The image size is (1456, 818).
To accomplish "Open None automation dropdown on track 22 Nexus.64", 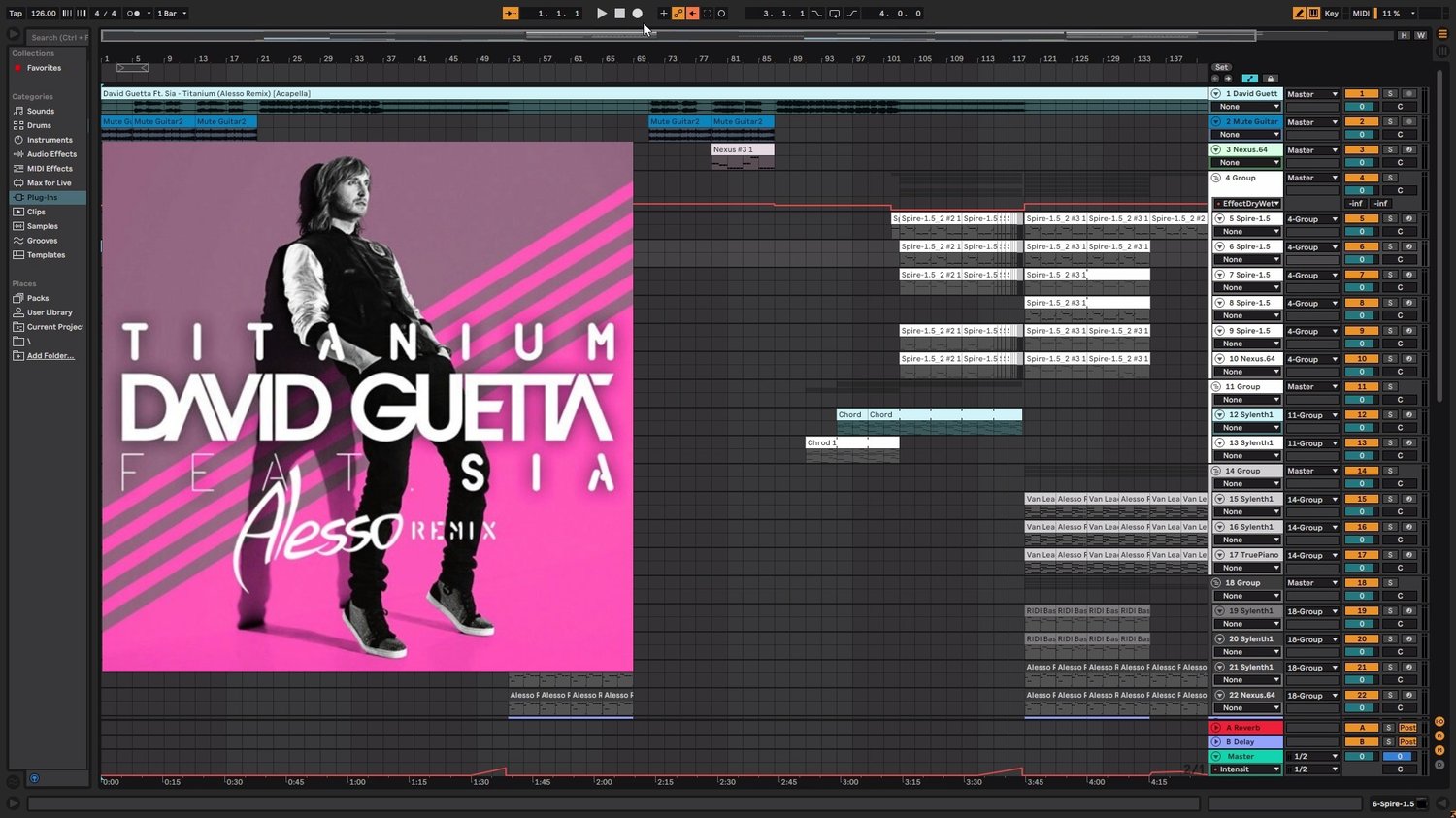I will pyautogui.click(x=1247, y=708).
